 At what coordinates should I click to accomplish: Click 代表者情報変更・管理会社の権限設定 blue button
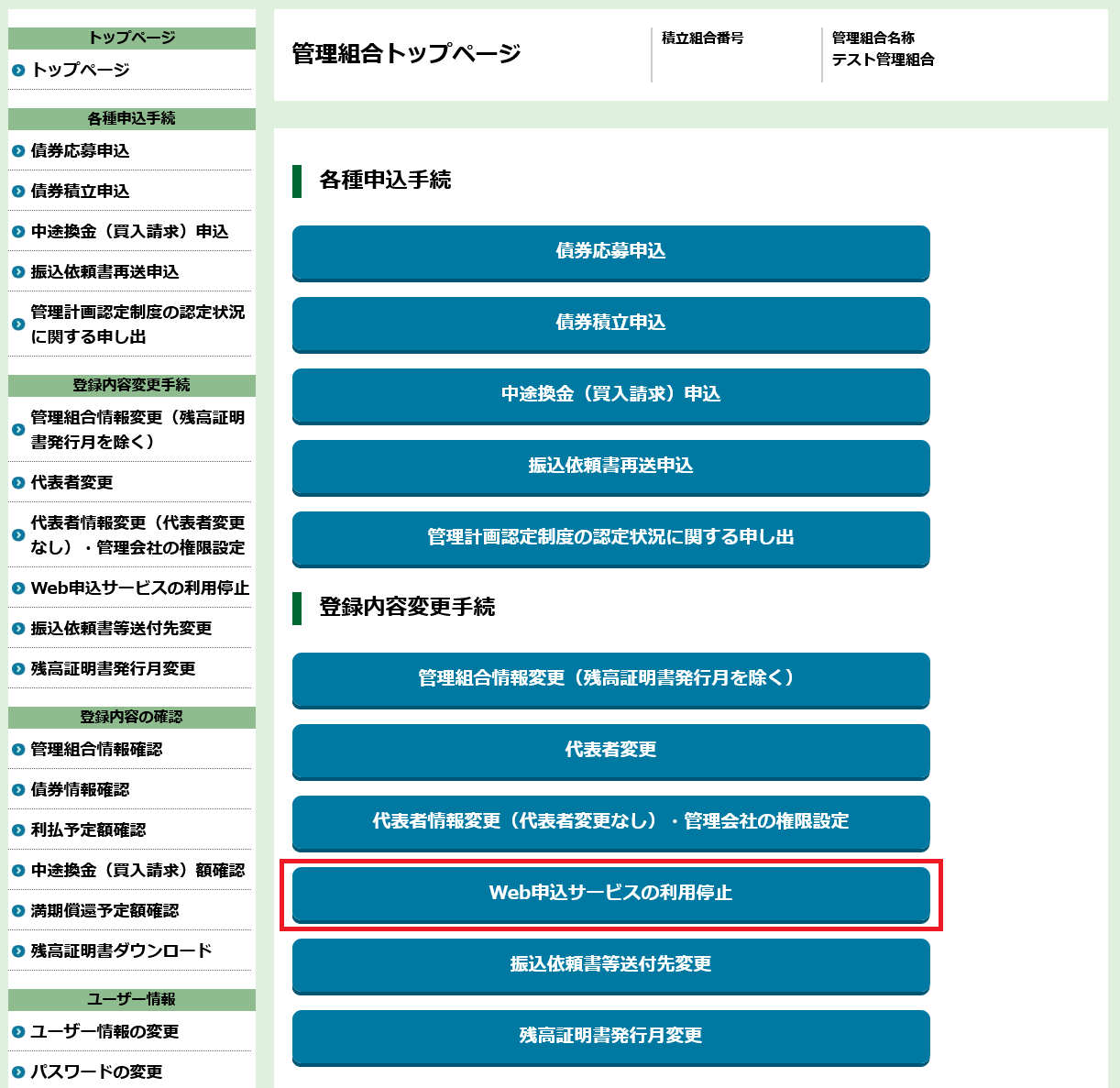(x=611, y=823)
